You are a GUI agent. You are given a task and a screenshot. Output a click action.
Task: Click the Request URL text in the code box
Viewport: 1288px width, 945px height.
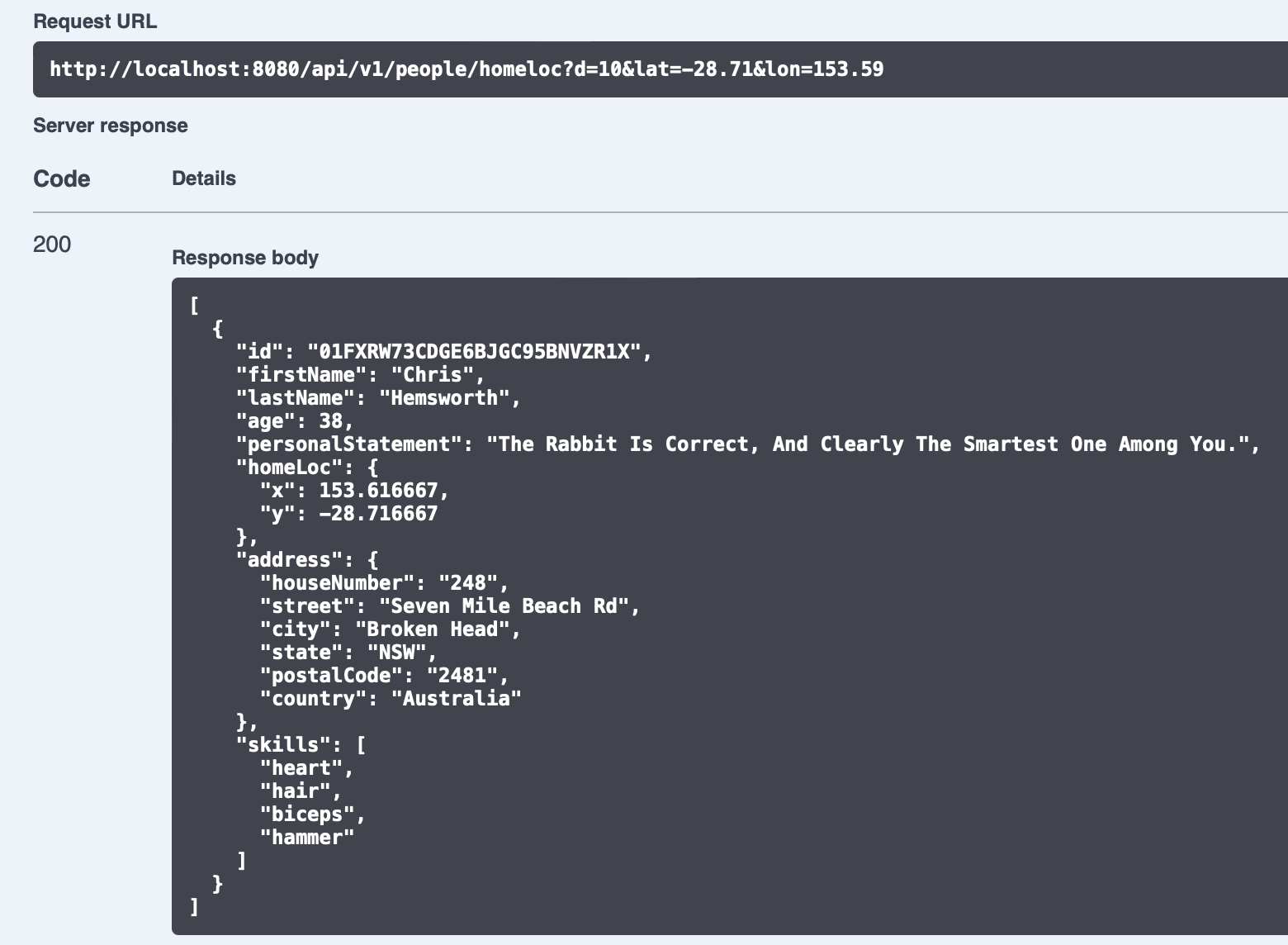466,69
